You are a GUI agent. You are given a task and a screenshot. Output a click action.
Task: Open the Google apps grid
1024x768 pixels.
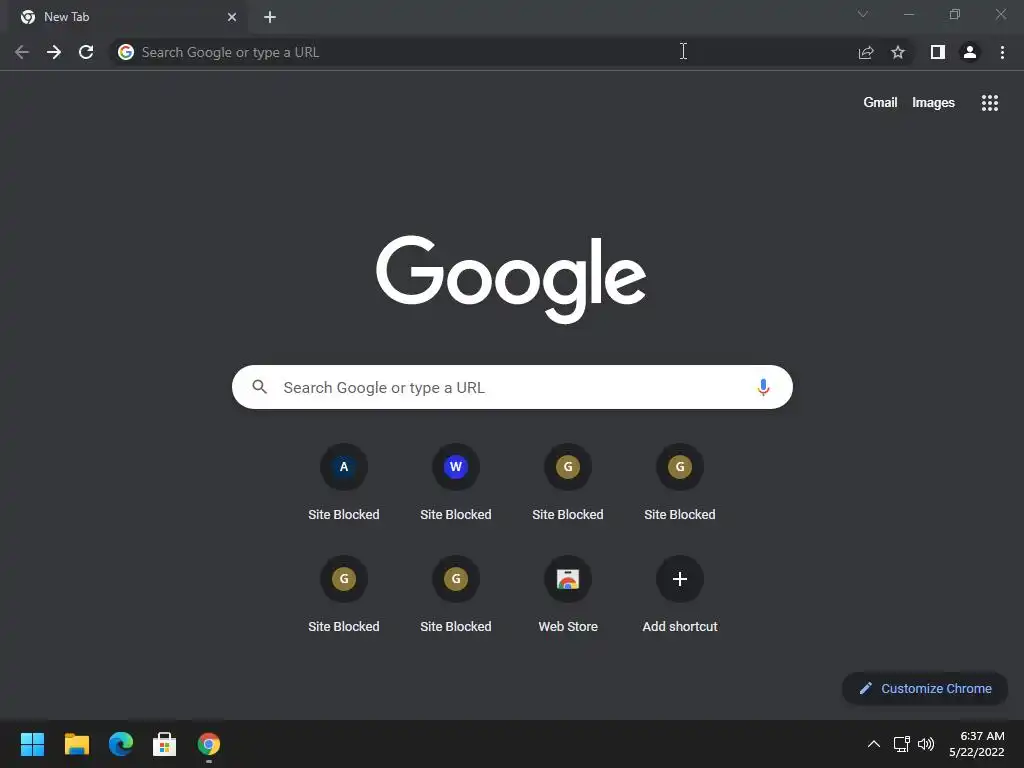click(x=989, y=103)
